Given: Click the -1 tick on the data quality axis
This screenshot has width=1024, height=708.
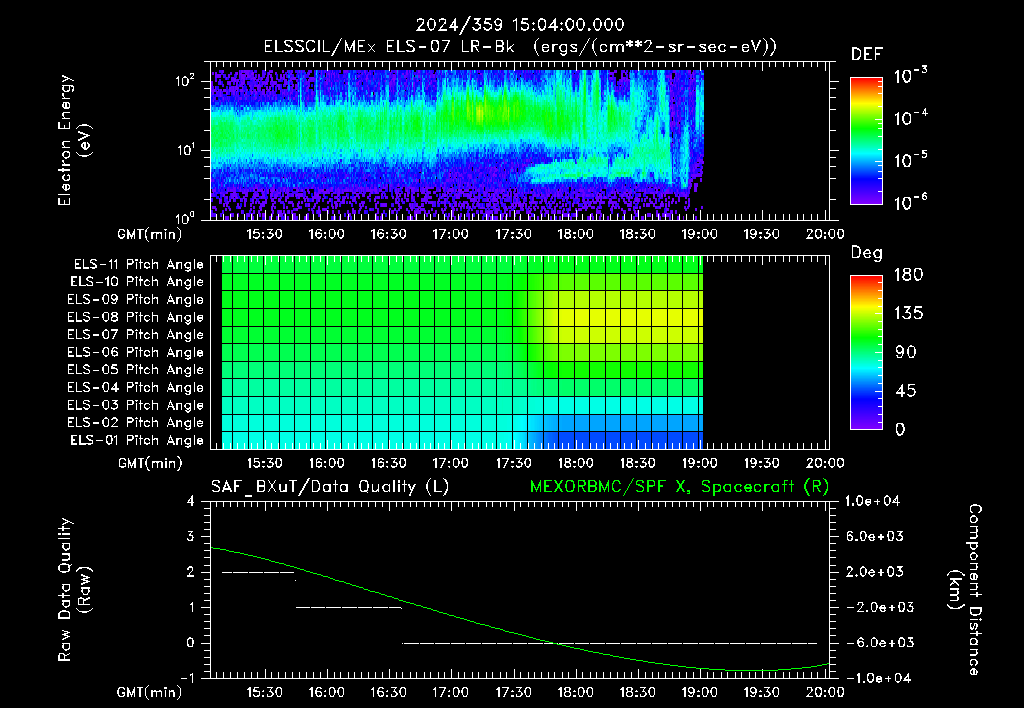Looking at the screenshot, I should pos(187,678).
